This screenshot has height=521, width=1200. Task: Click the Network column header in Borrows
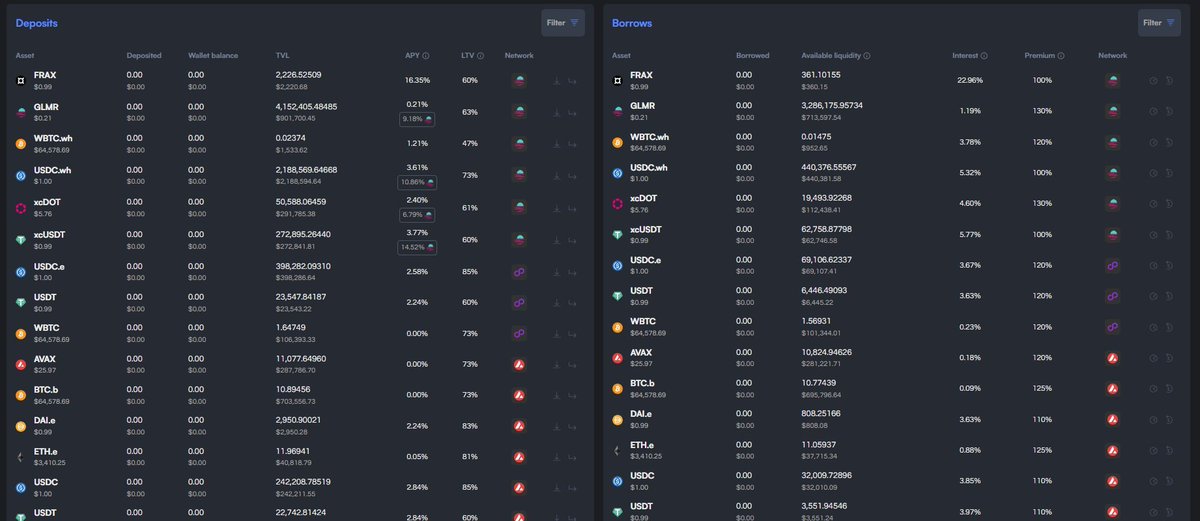tap(1112, 56)
